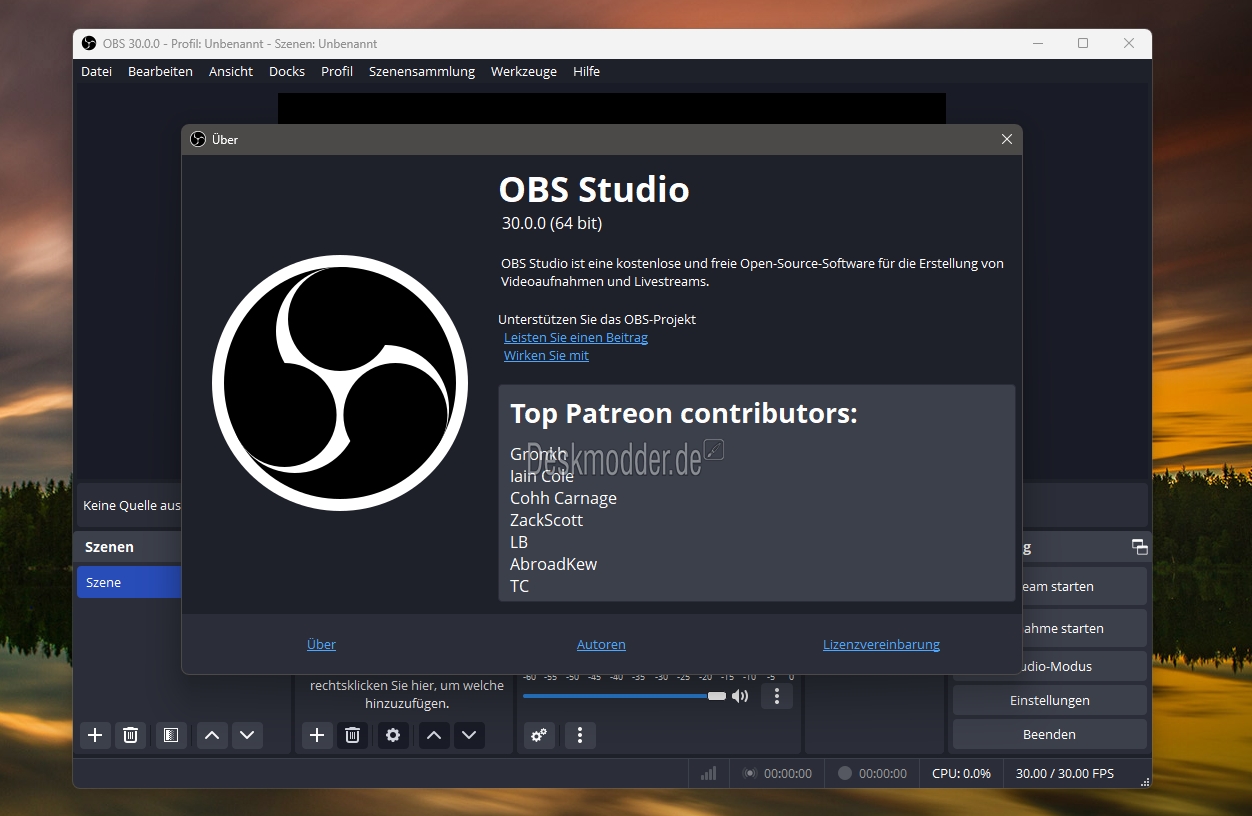This screenshot has width=1252, height=816.
Task: Float the controls dock with pop-out icon
Action: pyautogui.click(x=1139, y=547)
